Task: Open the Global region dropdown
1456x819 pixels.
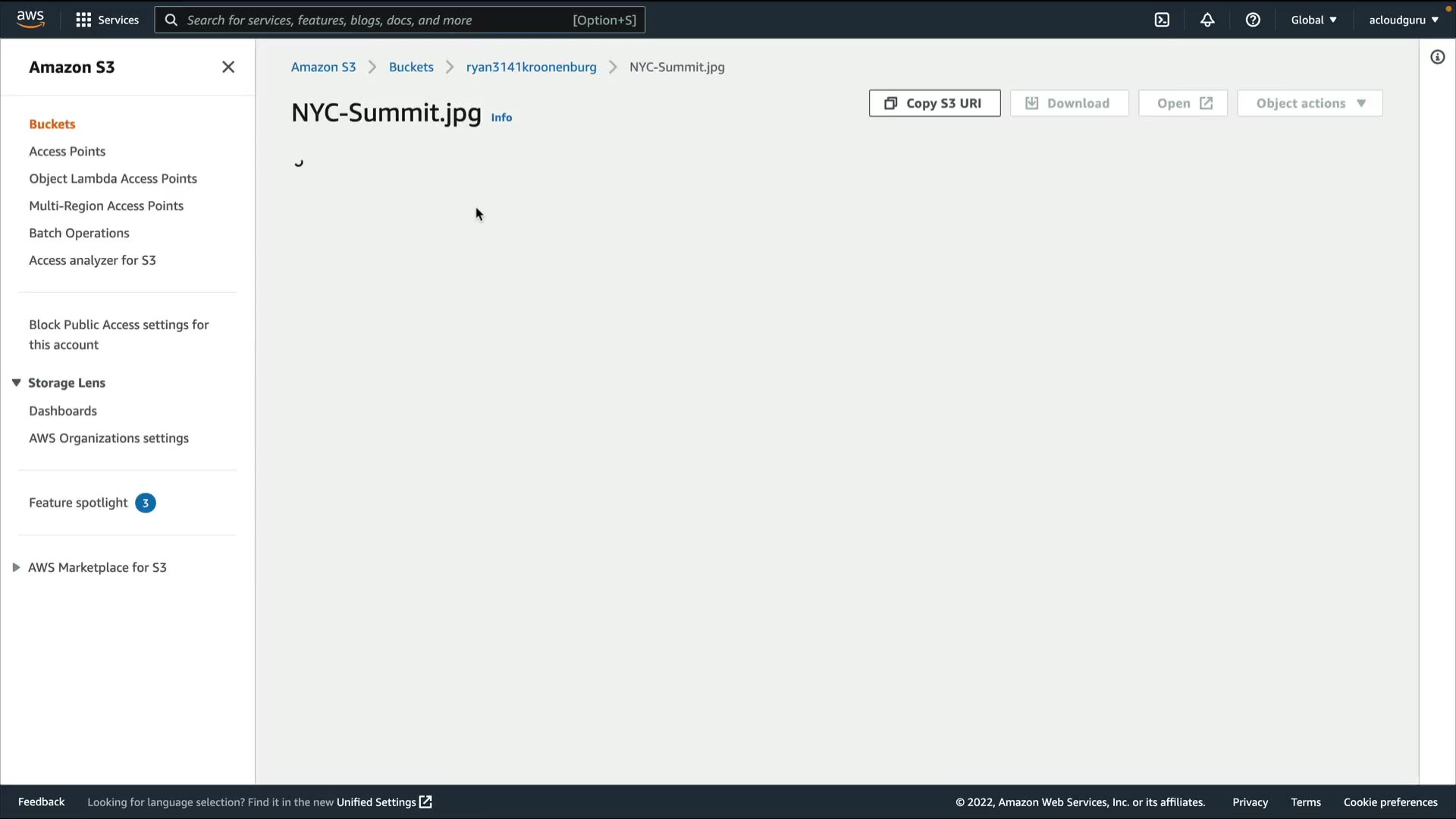Action: [1313, 20]
